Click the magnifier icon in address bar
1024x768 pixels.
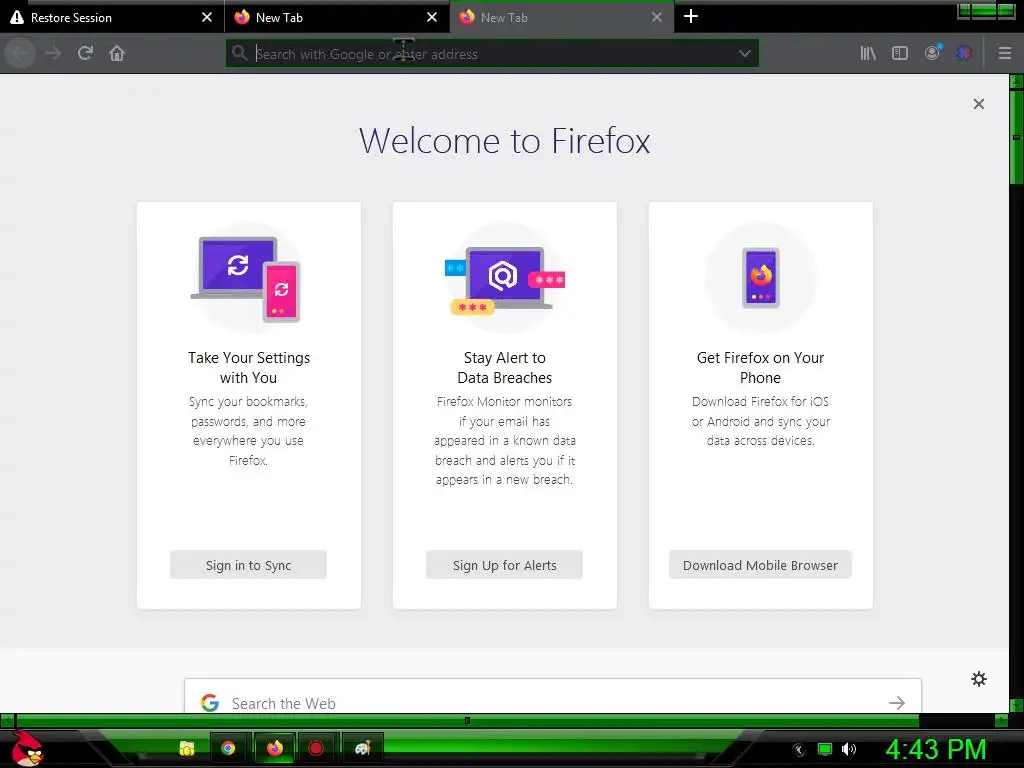tap(240, 53)
